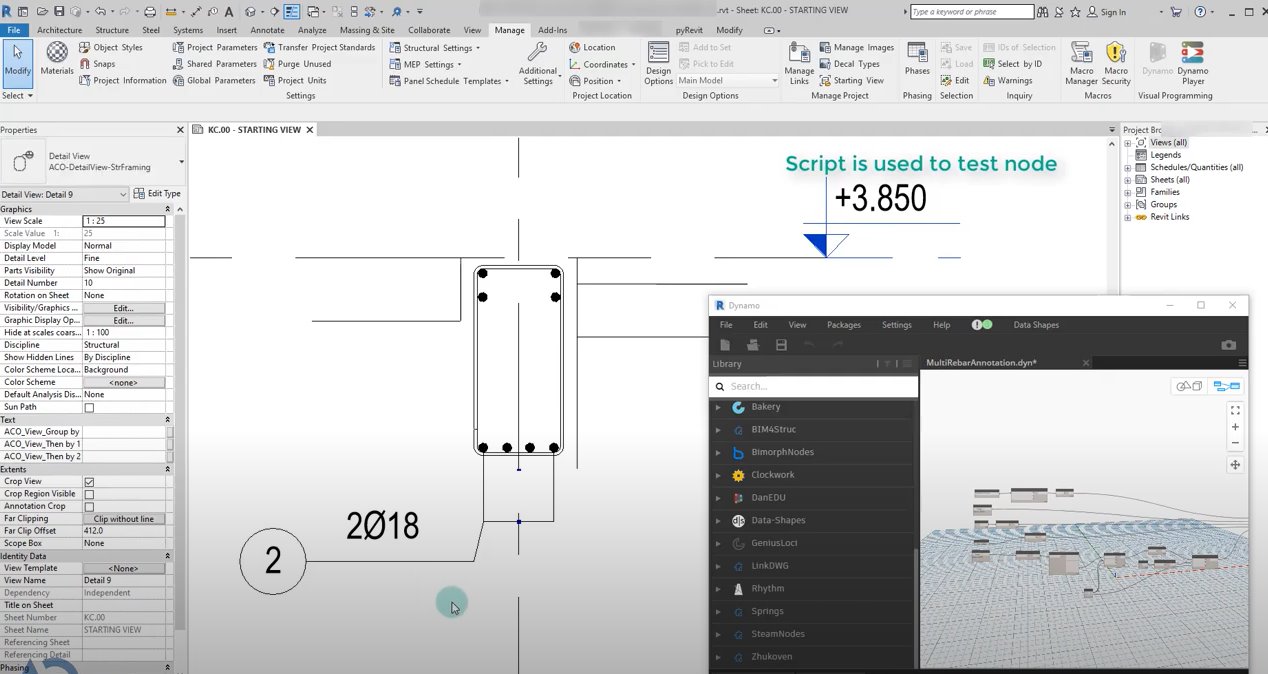Open the Annotate ribbon tab
Image resolution: width=1268 pixels, height=674 pixels.
[267, 30]
